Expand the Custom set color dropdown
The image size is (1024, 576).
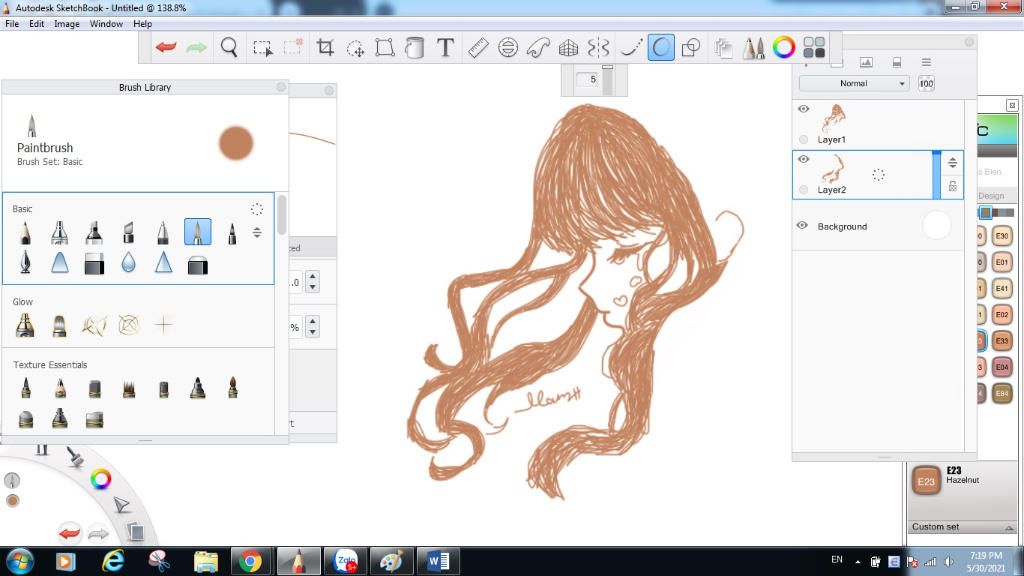tap(963, 527)
